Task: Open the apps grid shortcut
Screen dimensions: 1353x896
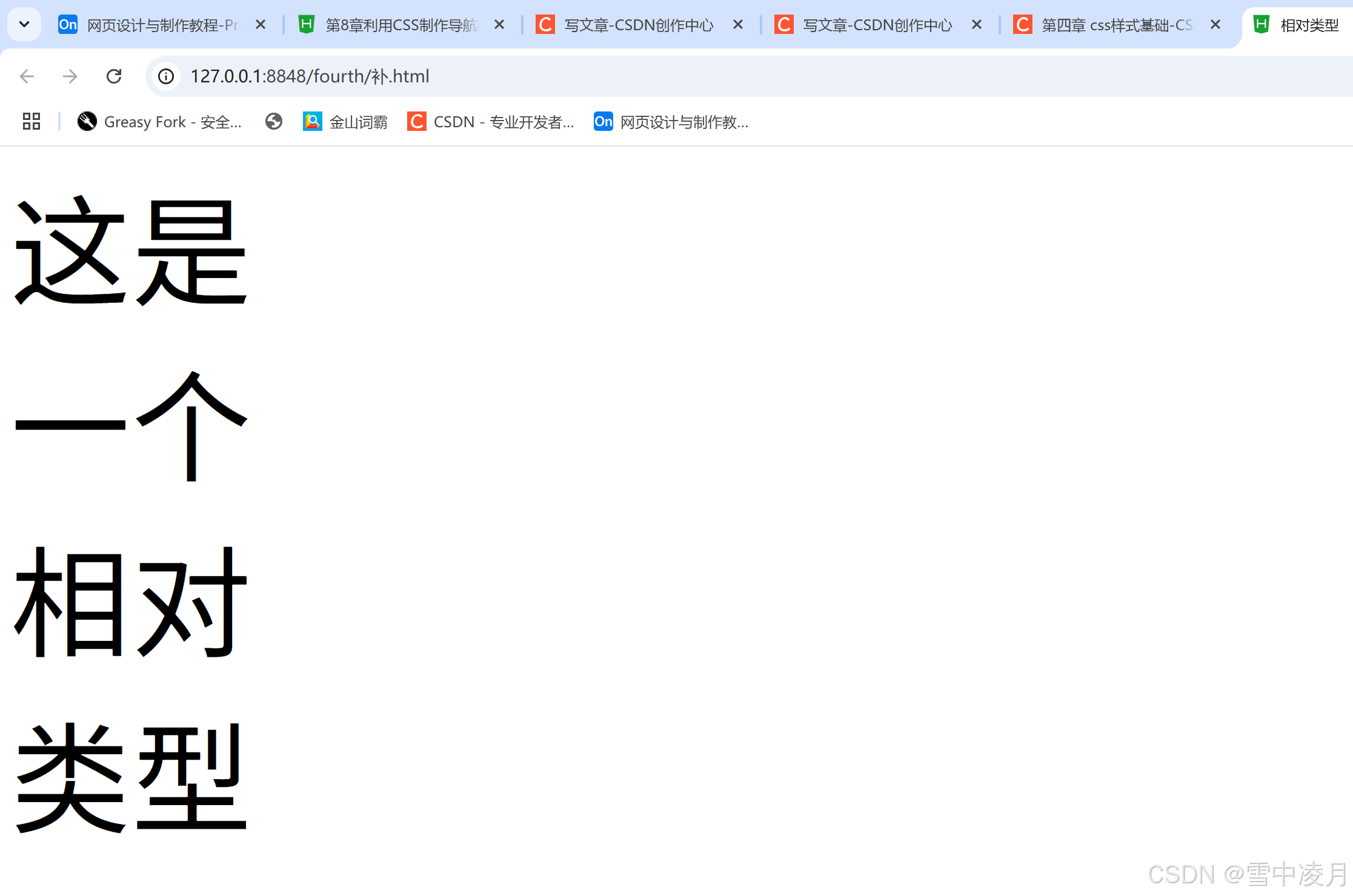Action: coord(32,122)
